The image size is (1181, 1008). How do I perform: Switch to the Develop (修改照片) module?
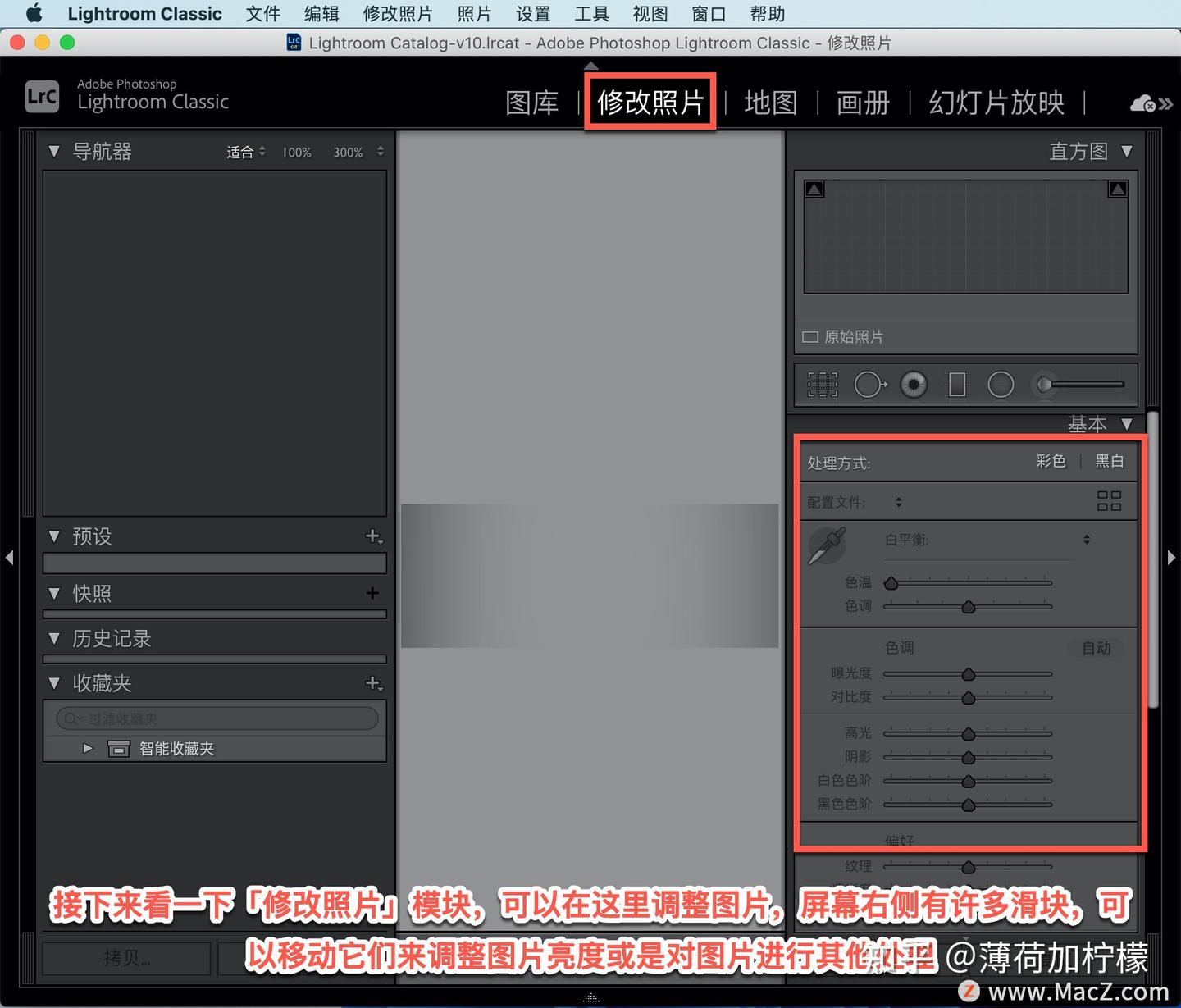tap(650, 102)
